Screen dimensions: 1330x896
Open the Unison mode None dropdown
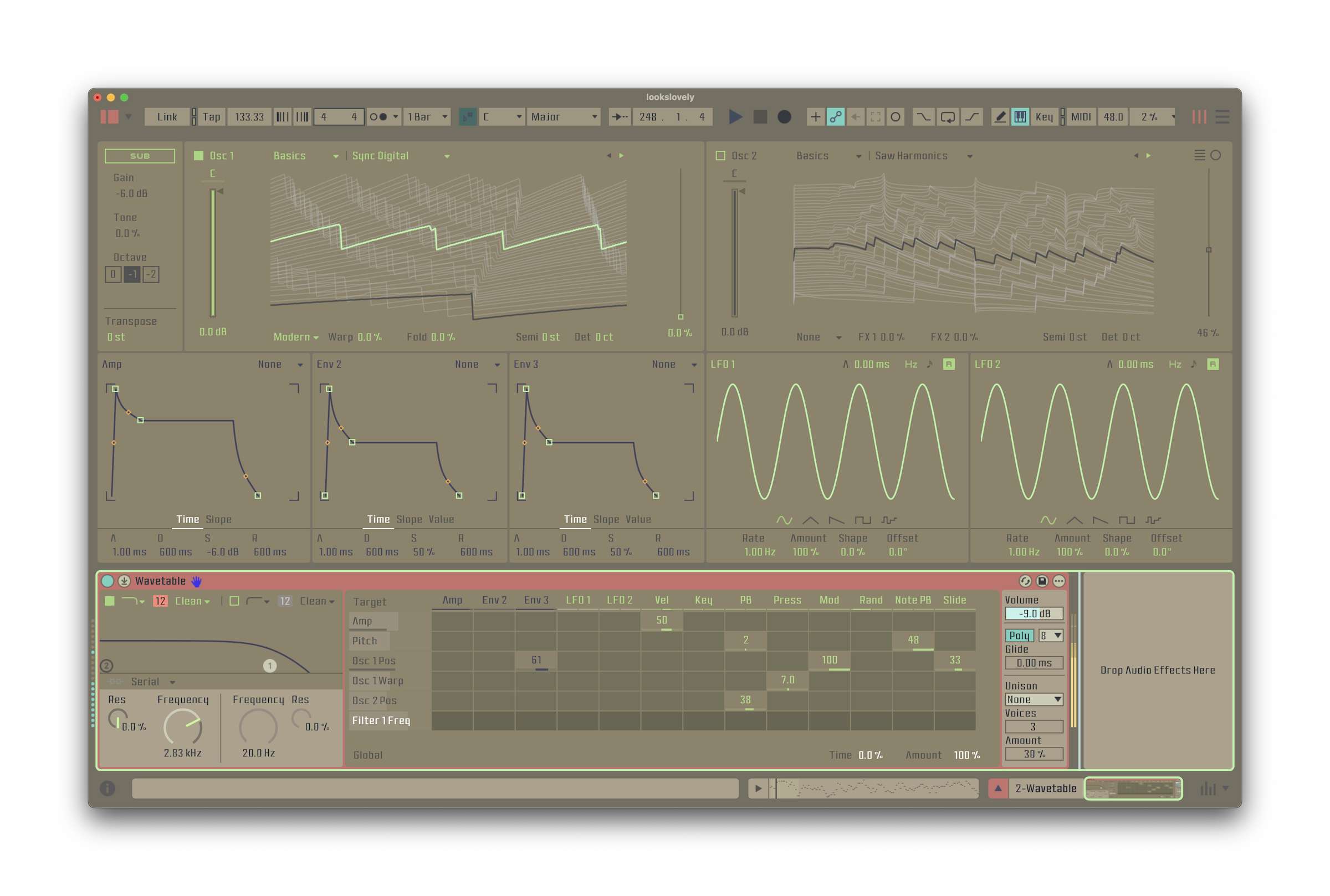[x=1034, y=699]
